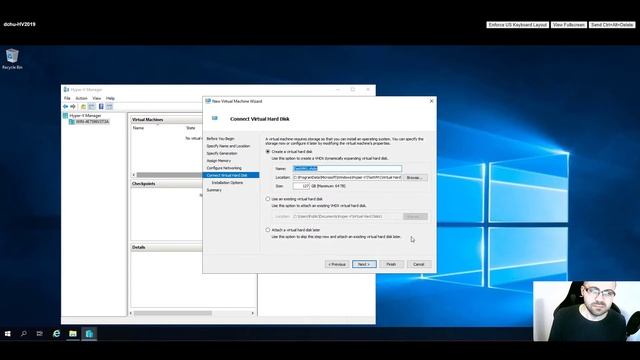Go to Specify Generation wizard step
Image resolution: width=640 pixels, height=360 pixels.
pos(222,153)
